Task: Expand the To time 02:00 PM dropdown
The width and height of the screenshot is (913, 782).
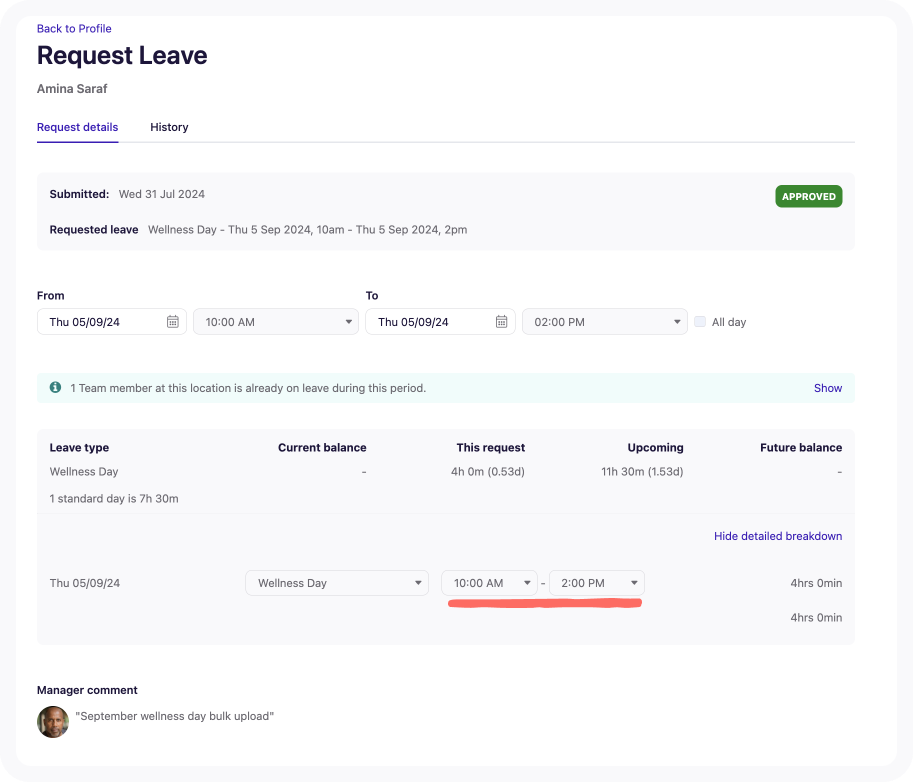Action: pos(604,322)
